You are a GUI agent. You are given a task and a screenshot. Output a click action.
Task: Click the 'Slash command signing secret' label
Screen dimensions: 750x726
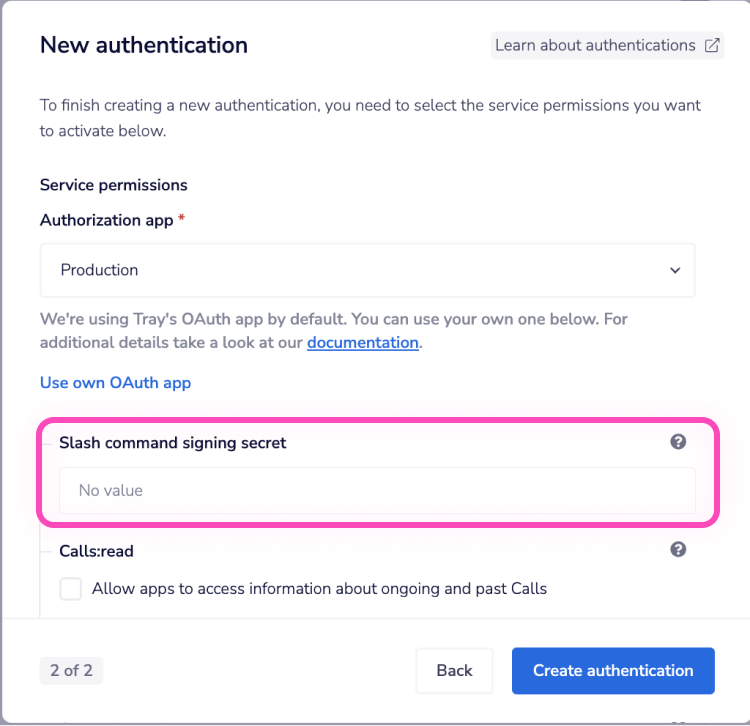click(x=173, y=442)
